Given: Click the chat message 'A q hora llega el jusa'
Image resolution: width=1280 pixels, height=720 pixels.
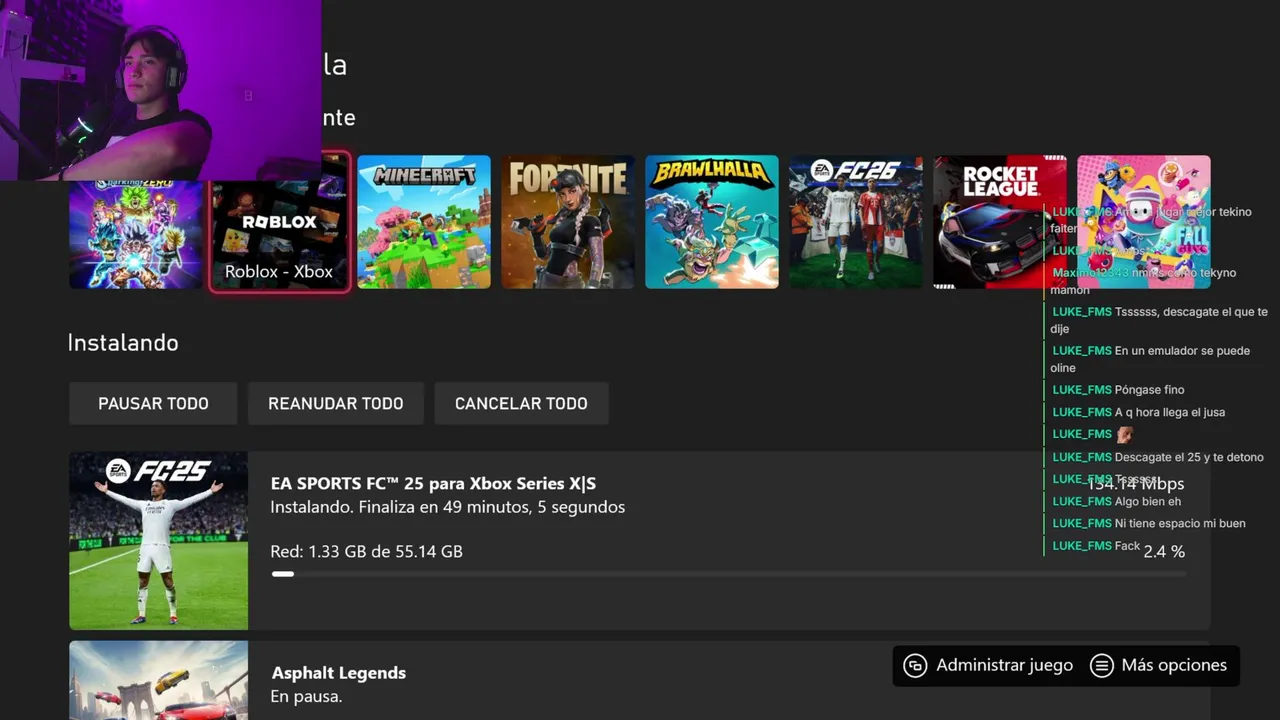Looking at the screenshot, I should coord(1170,412).
